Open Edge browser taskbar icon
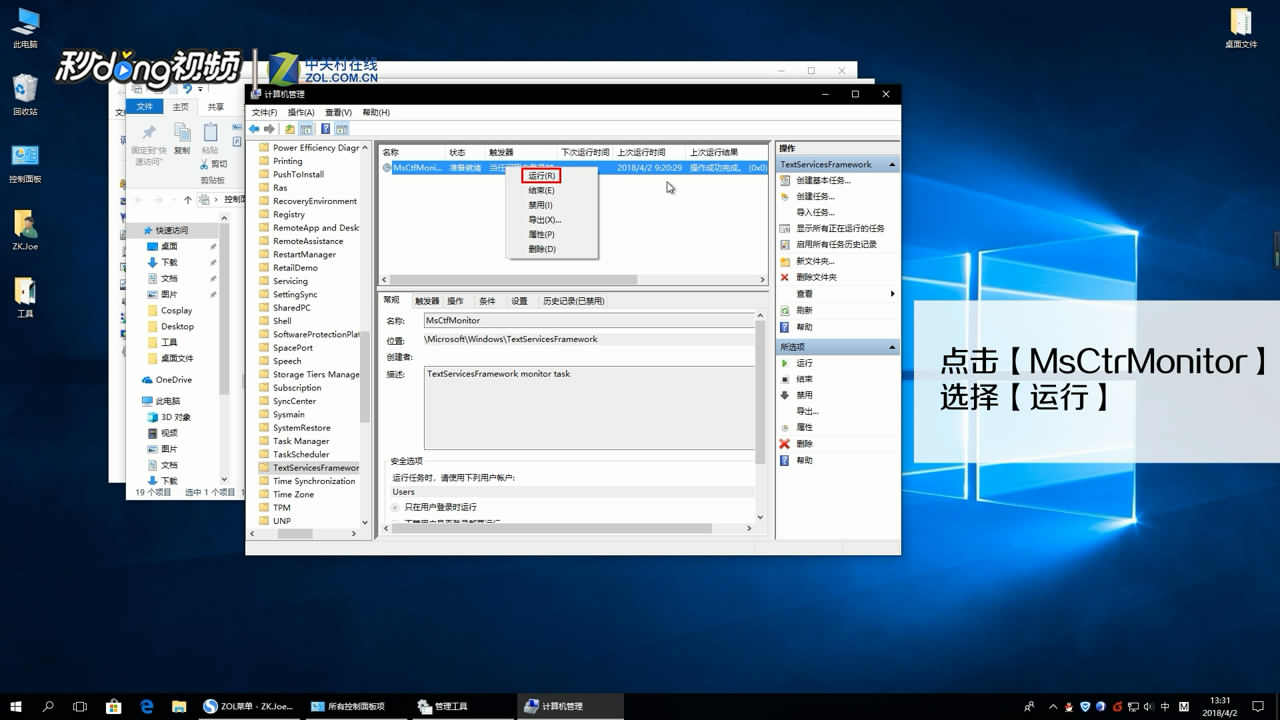The height and width of the screenshot is (720, 1280). (146, 706)
